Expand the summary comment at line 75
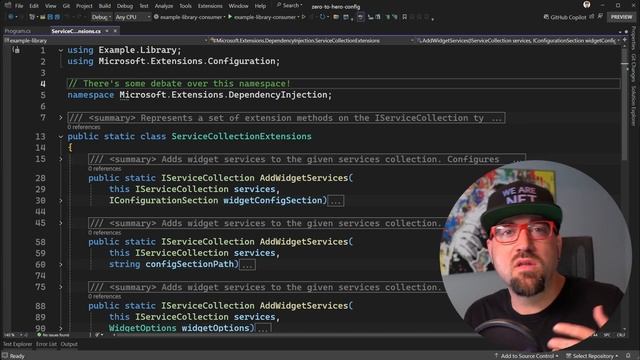This screenshot has width=640, height=360. (60, 287)
